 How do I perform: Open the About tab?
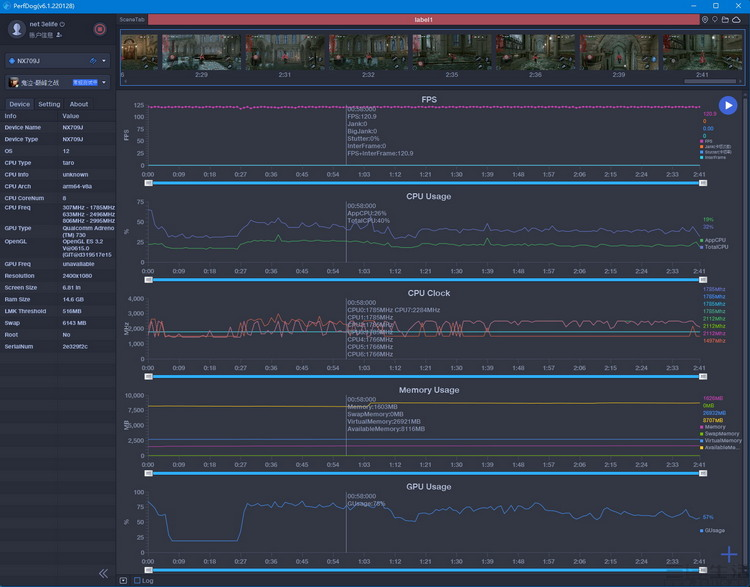(x=78, y=104)
